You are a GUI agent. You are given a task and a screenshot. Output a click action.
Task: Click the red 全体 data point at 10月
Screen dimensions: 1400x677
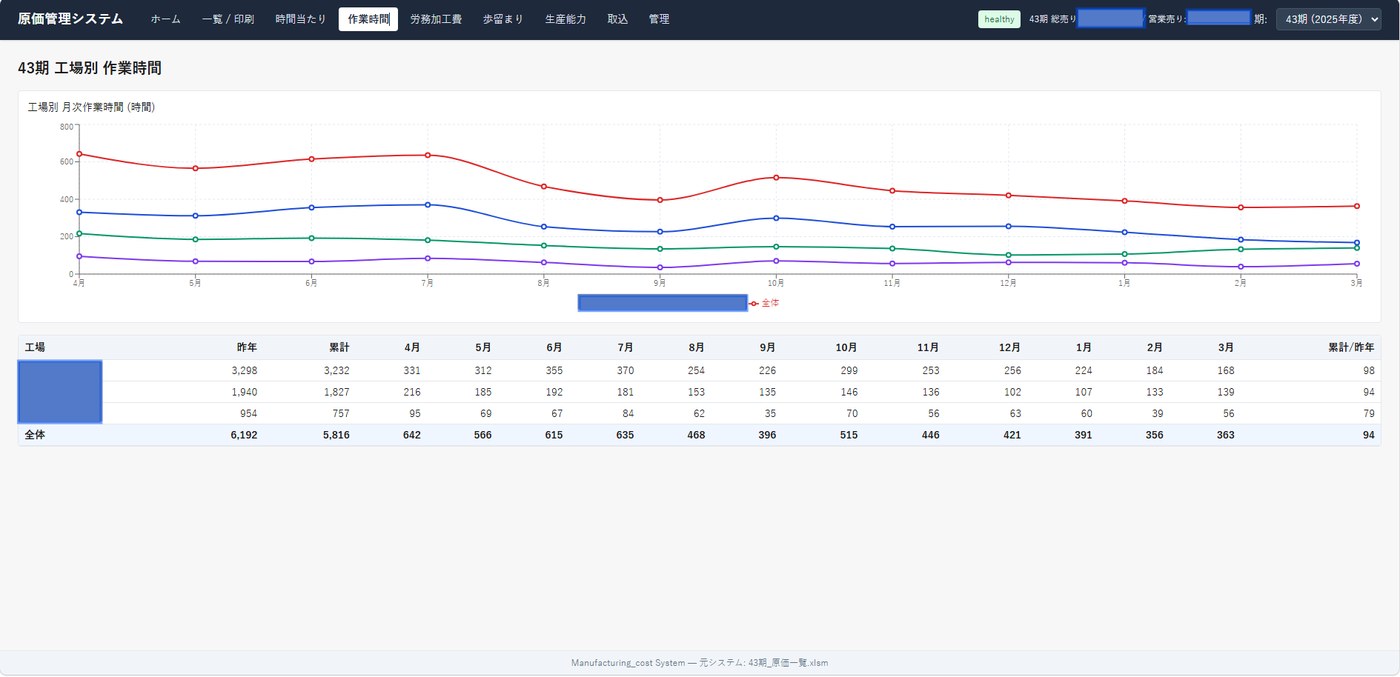tap(776, 177)
